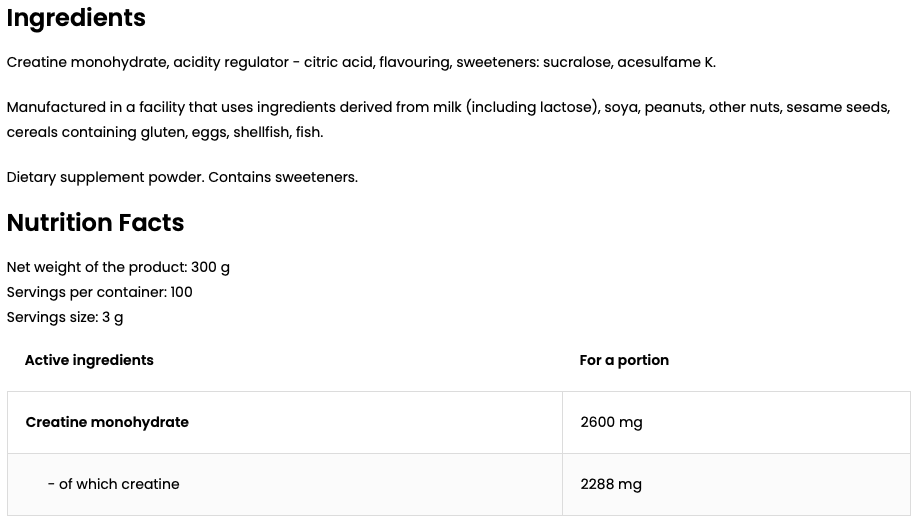Click the Dietary supplement powder sentence
Image resolution: width=917 pixels, height=523 pixels.
coord(182,177)
